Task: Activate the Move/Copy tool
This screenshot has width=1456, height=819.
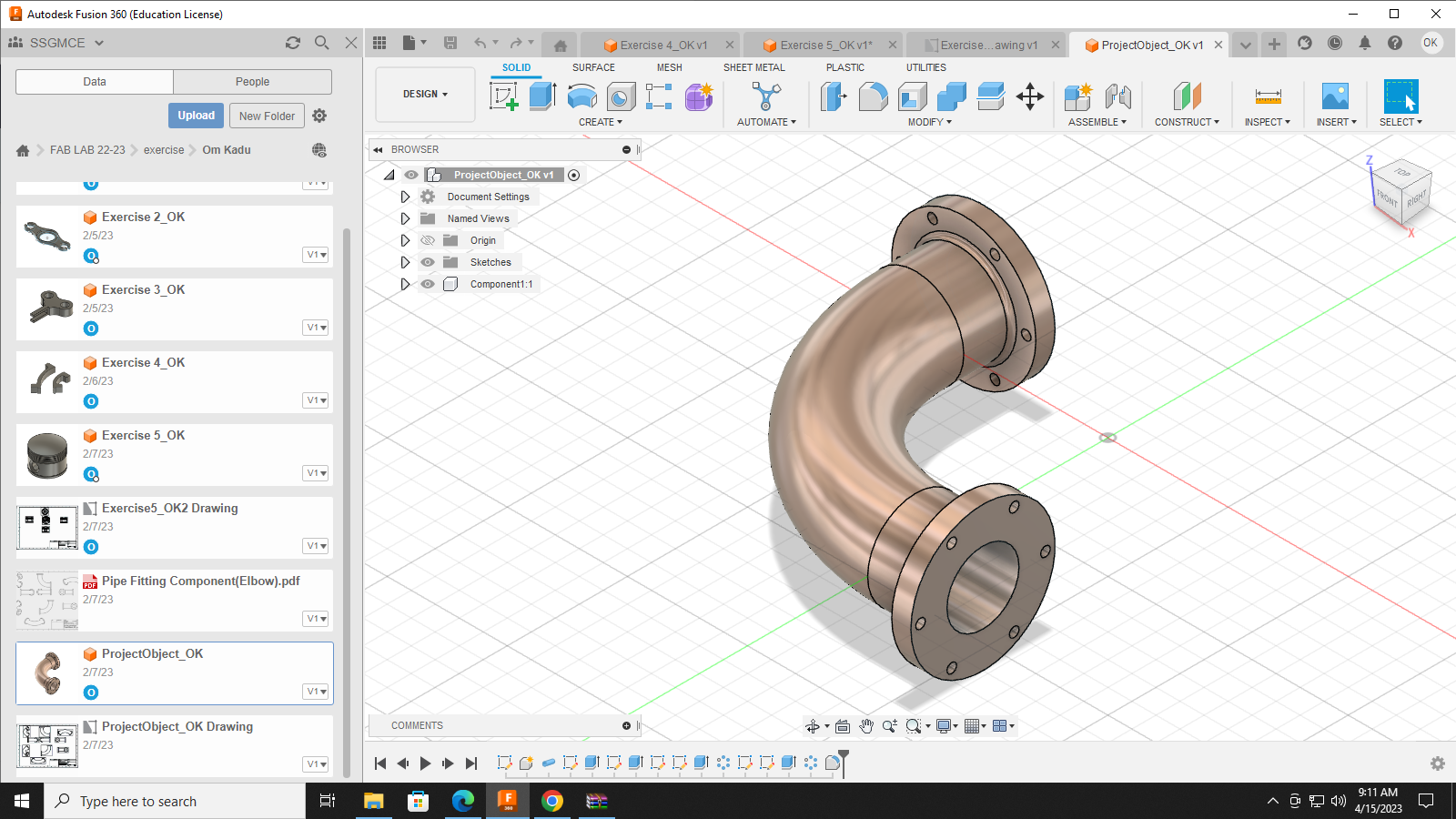Action: (x=1030, y=96)
